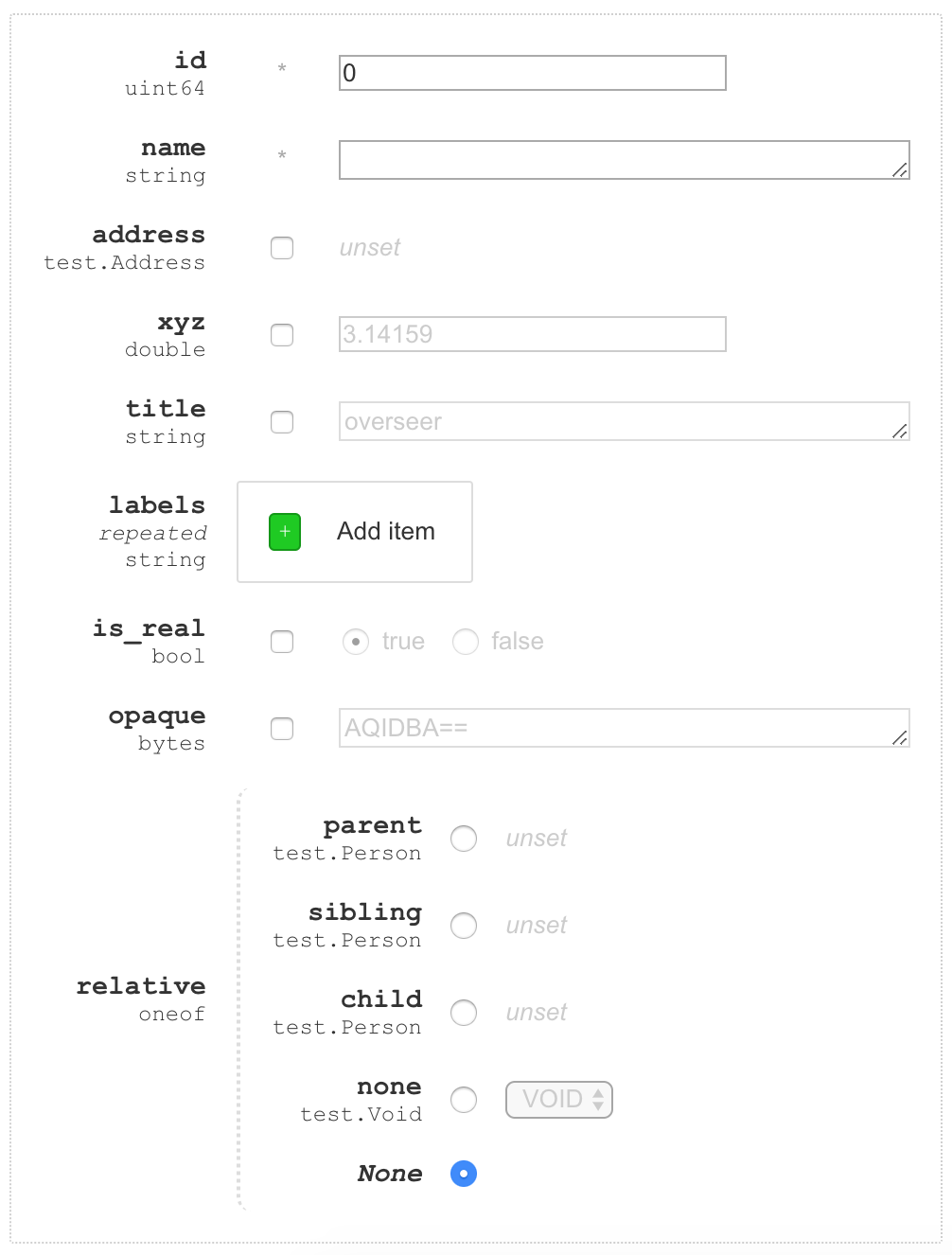This screenshot has height=1255, width=952.
Task: Enable the is_real checkbox
Action: [281, 642]
